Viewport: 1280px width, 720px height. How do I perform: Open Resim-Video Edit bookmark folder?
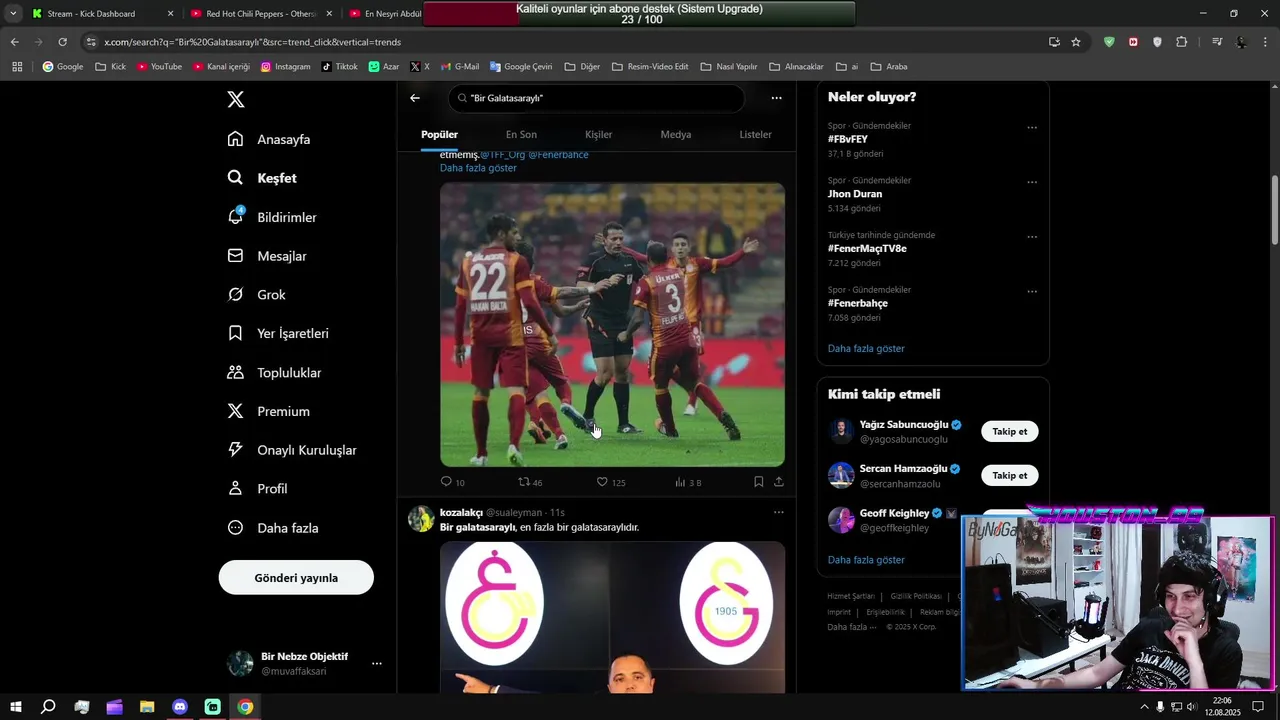[x=650, y=67]
